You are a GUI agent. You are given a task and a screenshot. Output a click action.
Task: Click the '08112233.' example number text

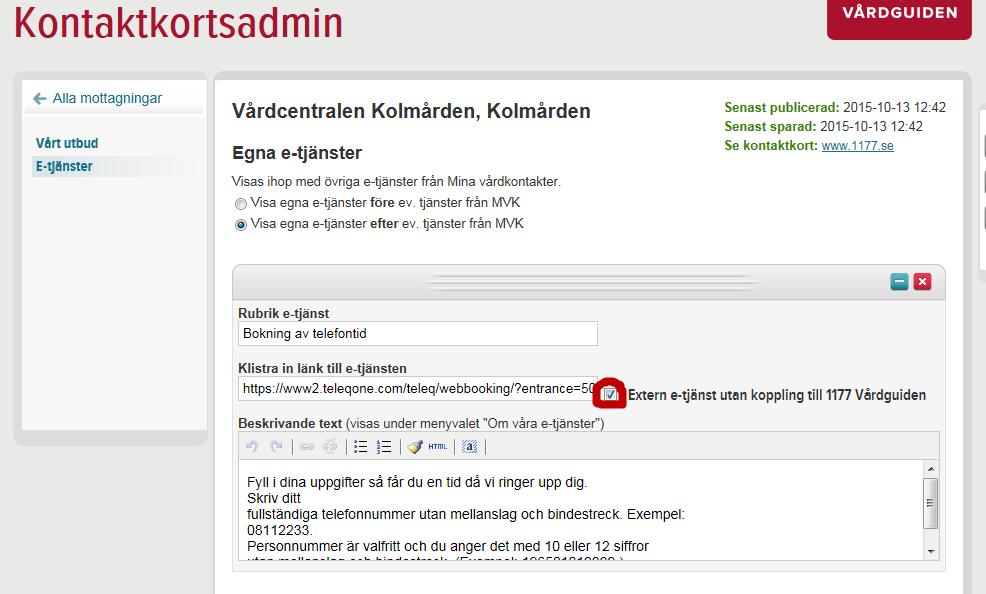click(280, 530)
